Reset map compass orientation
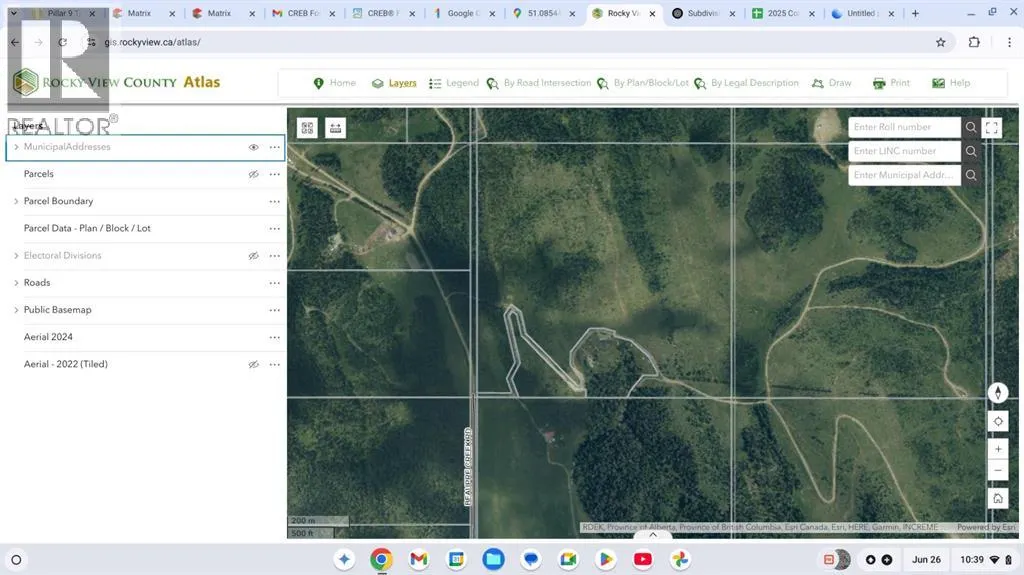The image size is (1024, 575). tap(998, 393)
